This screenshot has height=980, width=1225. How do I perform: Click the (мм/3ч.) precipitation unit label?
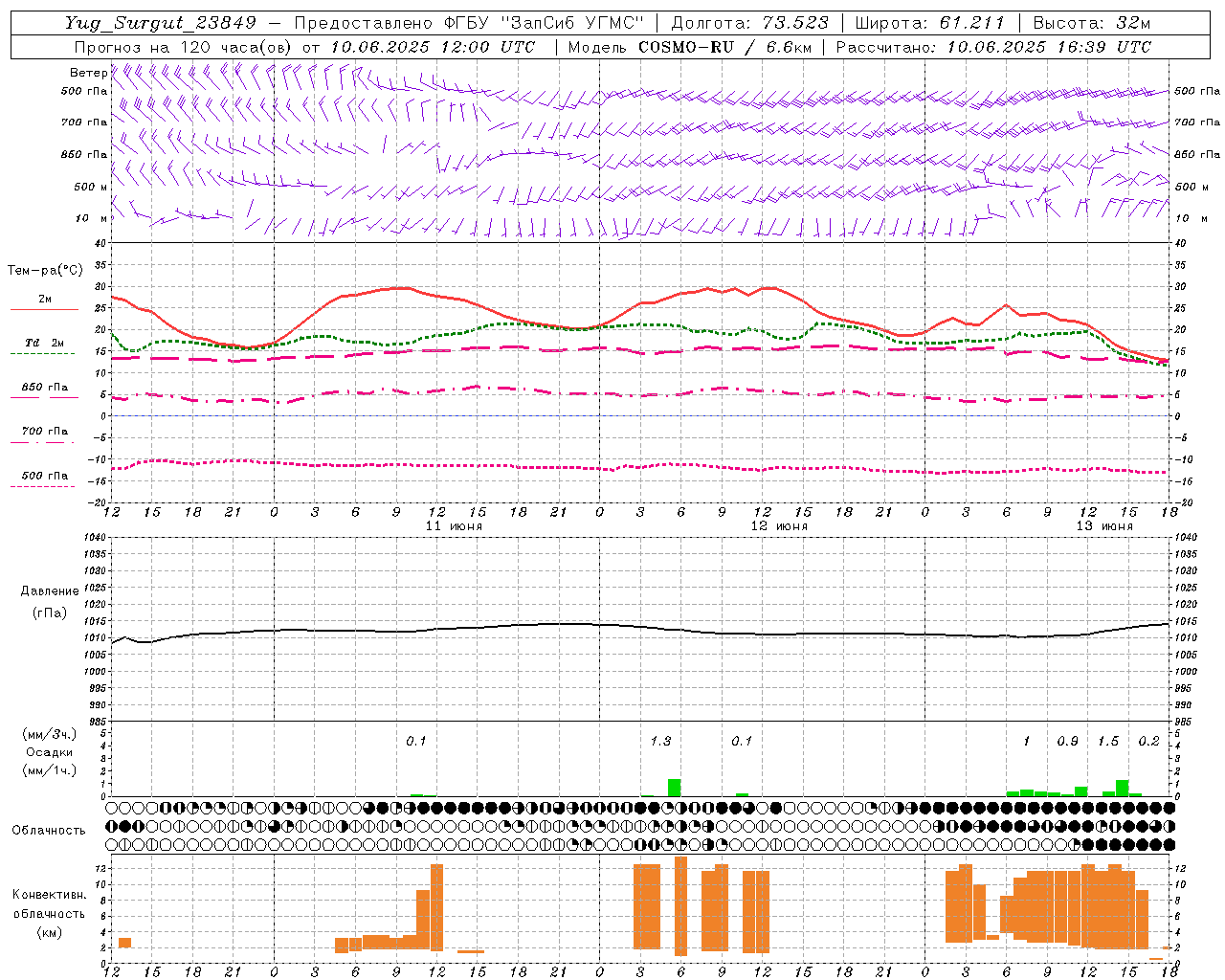point(49,734)
